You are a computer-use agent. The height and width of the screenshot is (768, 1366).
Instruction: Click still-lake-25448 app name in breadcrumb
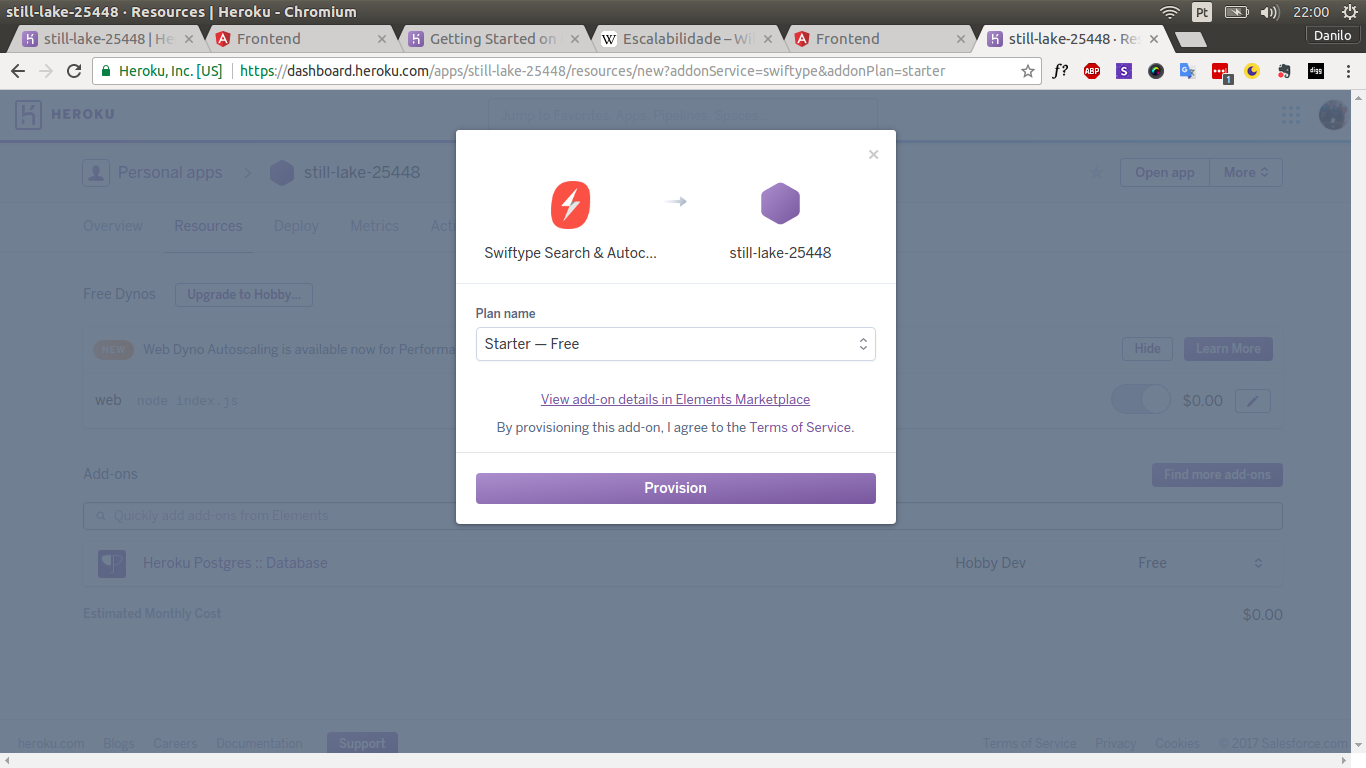coord(361,172)
